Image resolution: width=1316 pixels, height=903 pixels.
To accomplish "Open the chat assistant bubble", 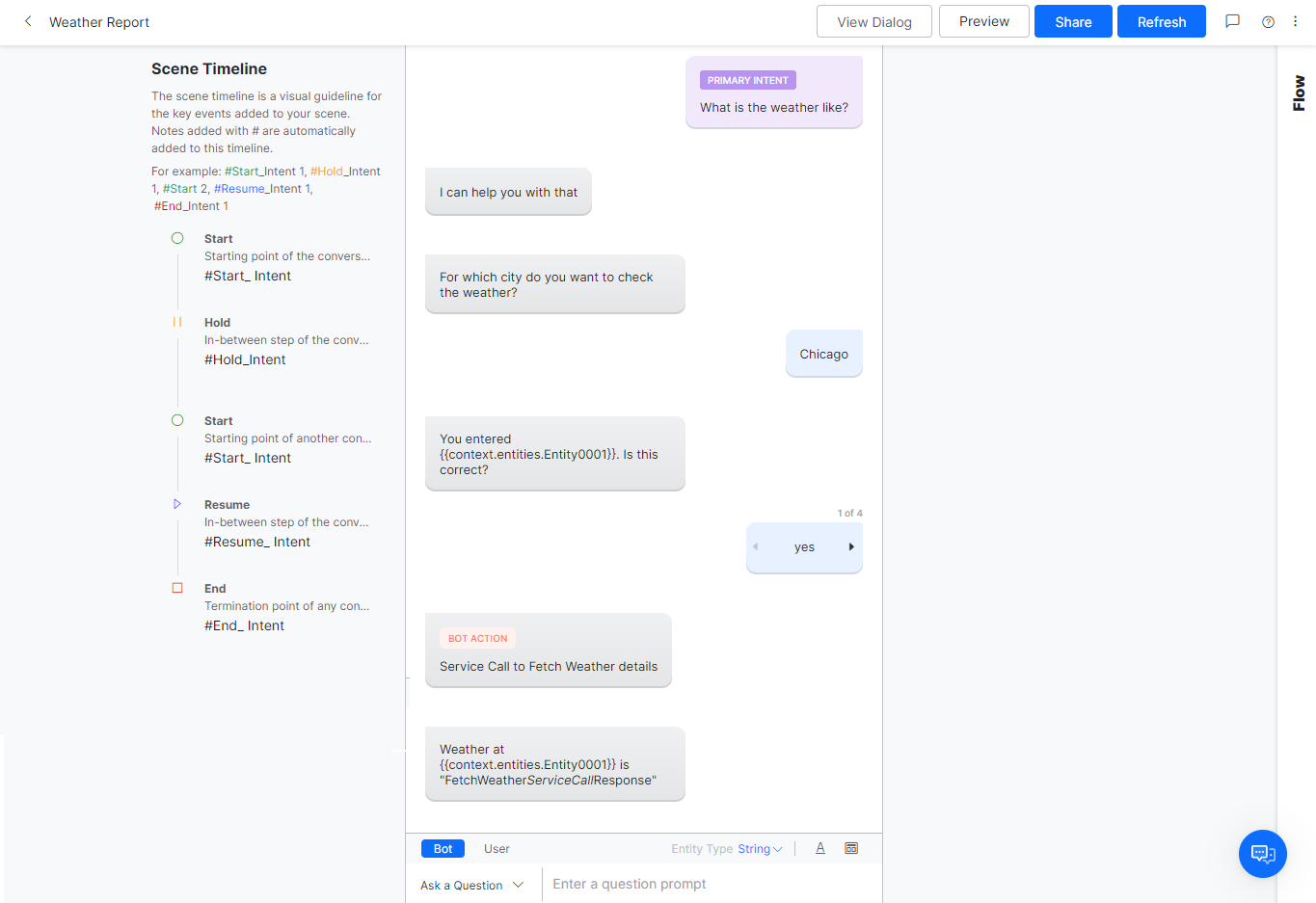I will tap(1262, 854).
